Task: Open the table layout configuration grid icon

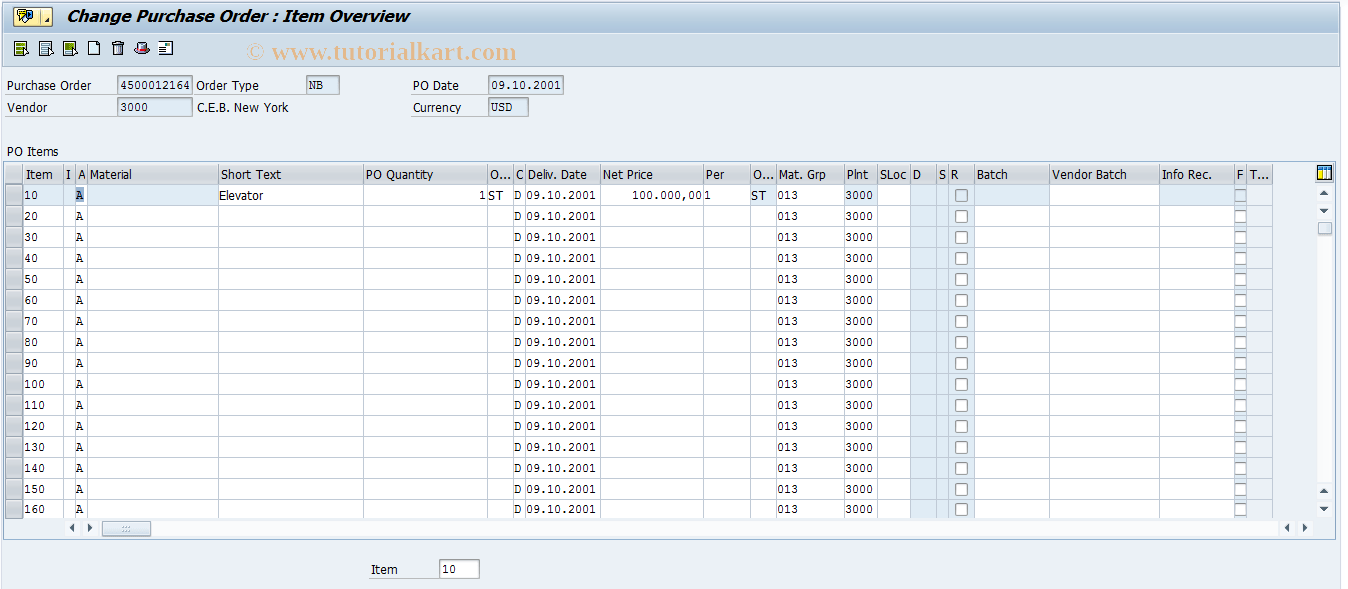Action: pos(1323,173)
